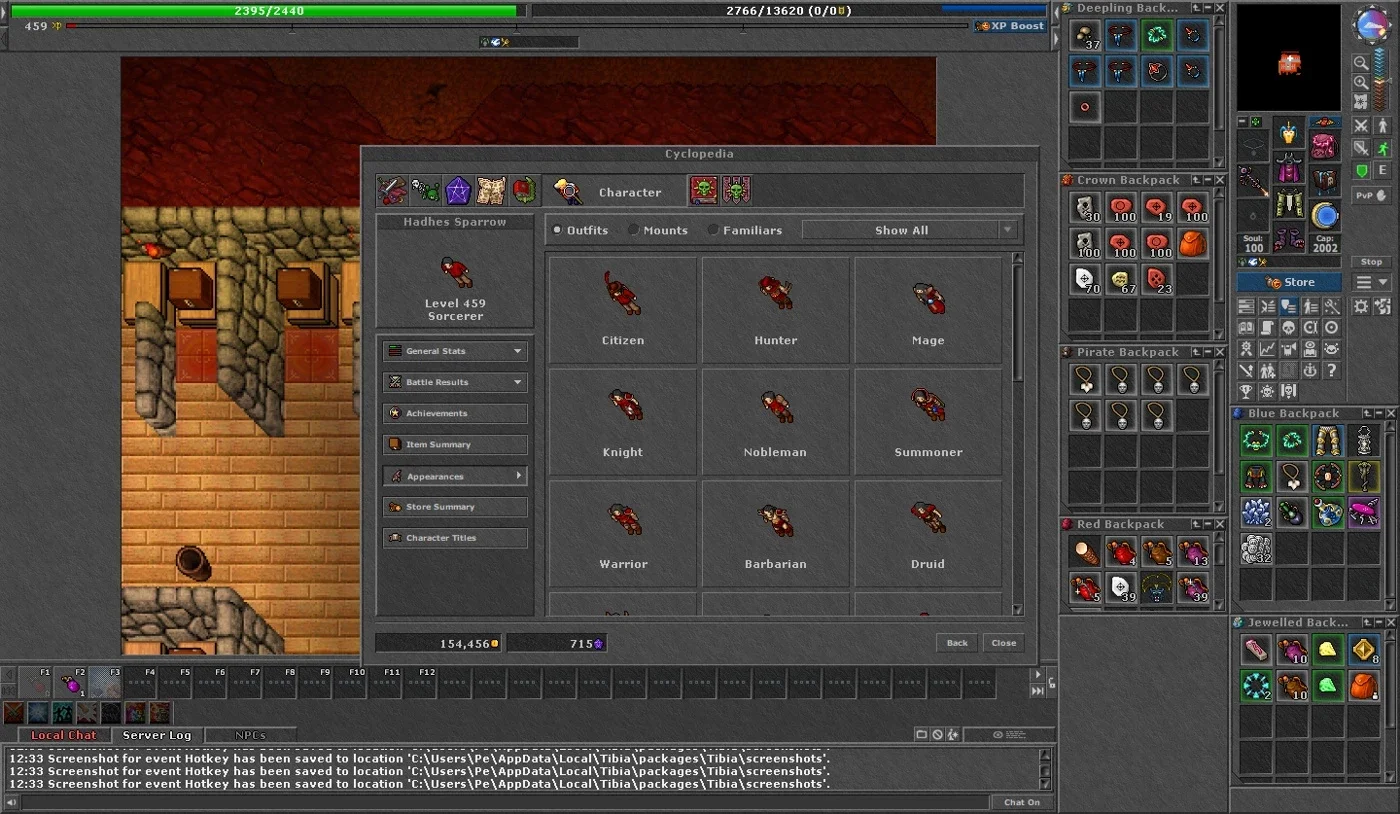Select the Familiars radio button

pyautogui.click(x=713, y=230)
